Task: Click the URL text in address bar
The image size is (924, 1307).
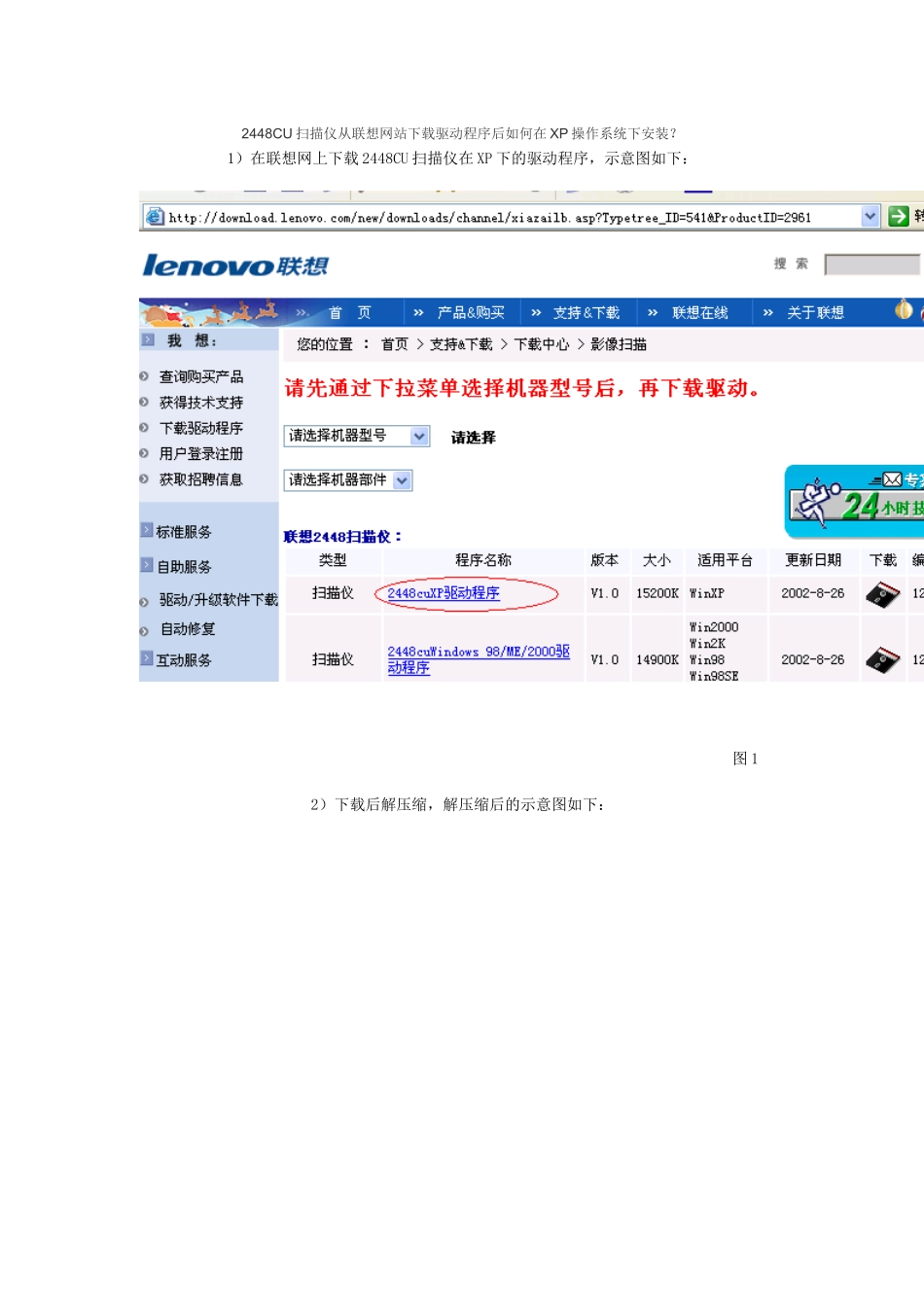Action: pos(489,218)
